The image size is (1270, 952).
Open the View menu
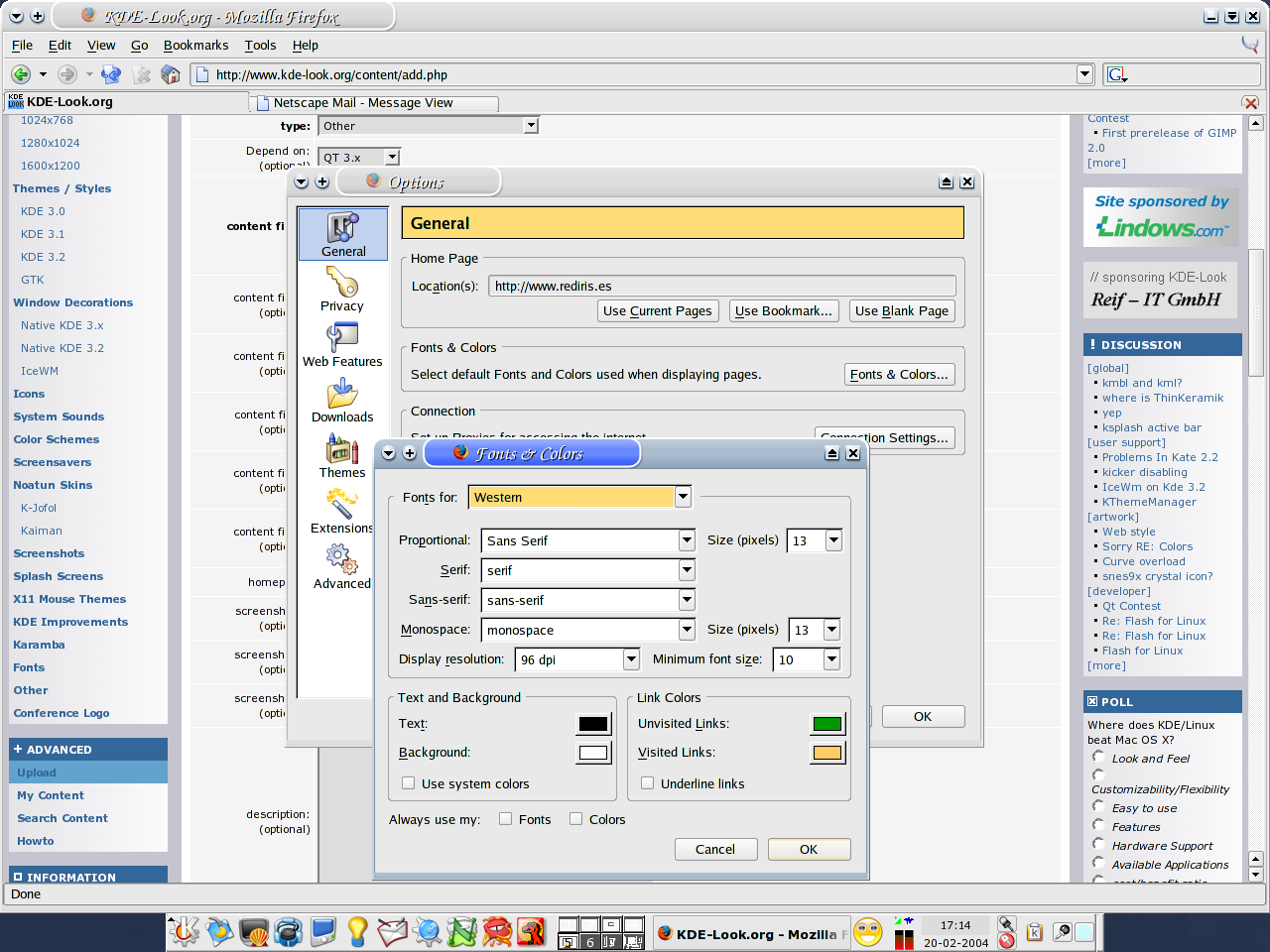point(101,45)
